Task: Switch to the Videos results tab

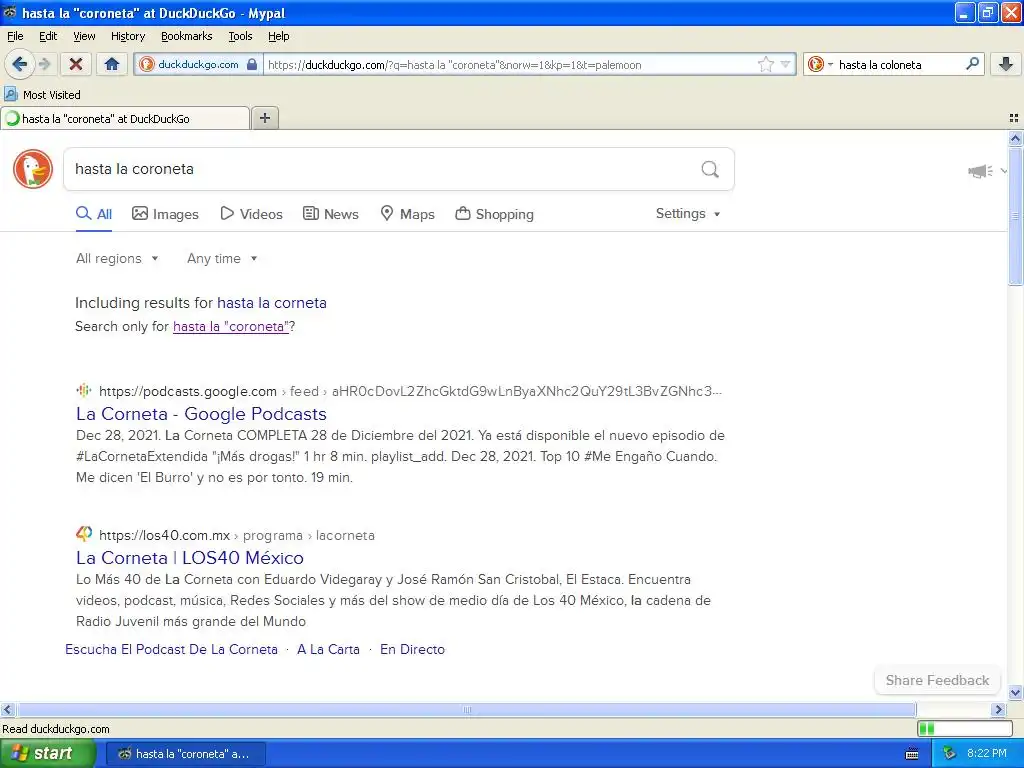Action: [x=251, y=214]
